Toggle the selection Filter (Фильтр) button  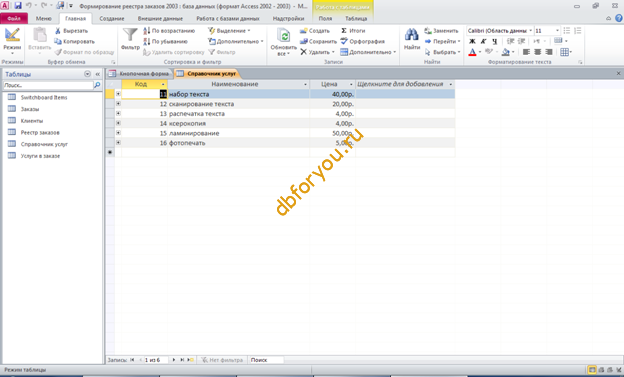point(222,52)
